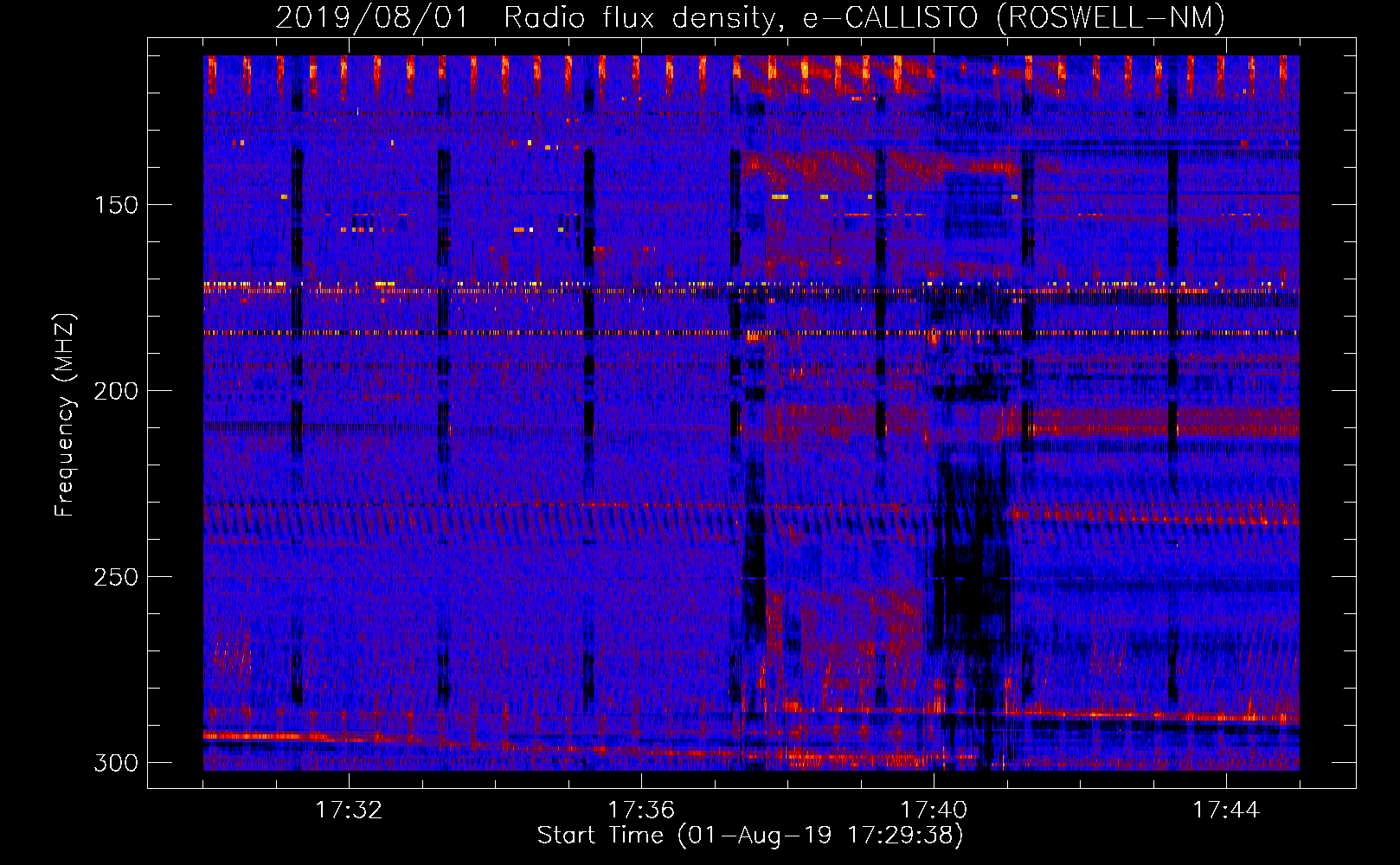Click the 17:36 time tick label
The height and width of the screenshot is (865, 1400).
point(641,810)
